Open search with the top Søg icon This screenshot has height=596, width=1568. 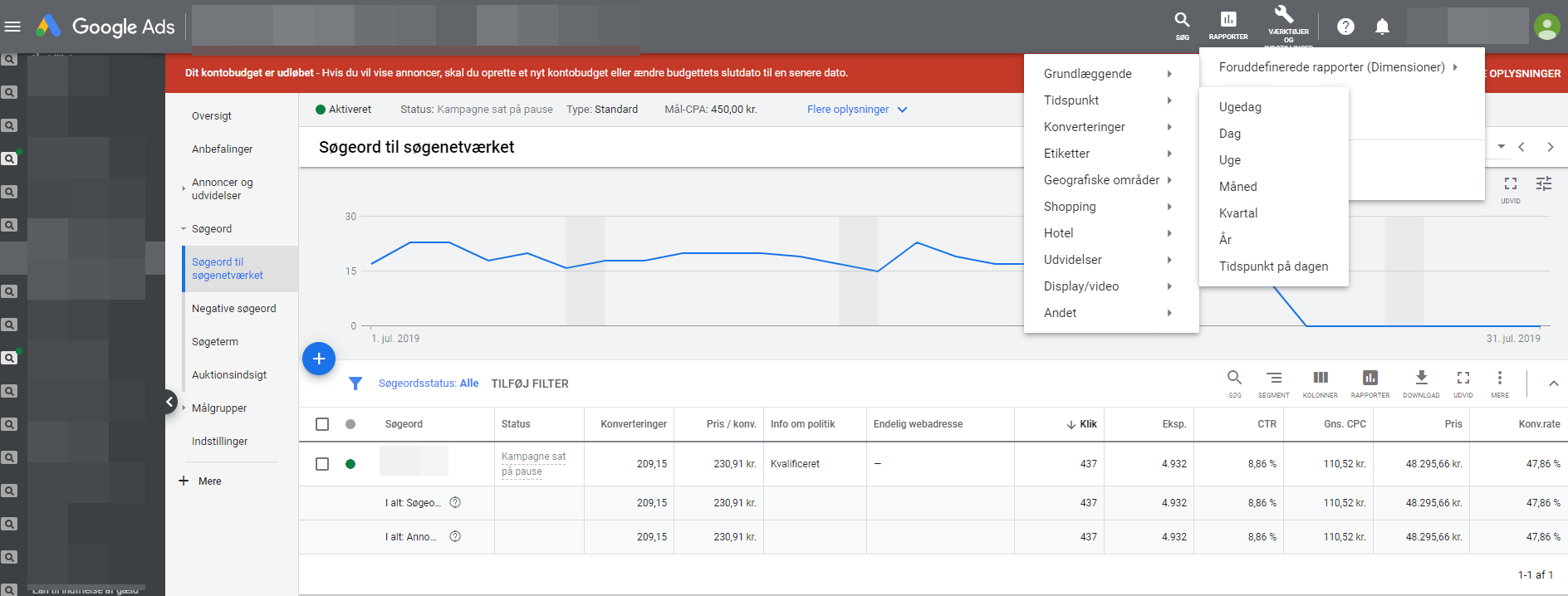[1182, 26]
